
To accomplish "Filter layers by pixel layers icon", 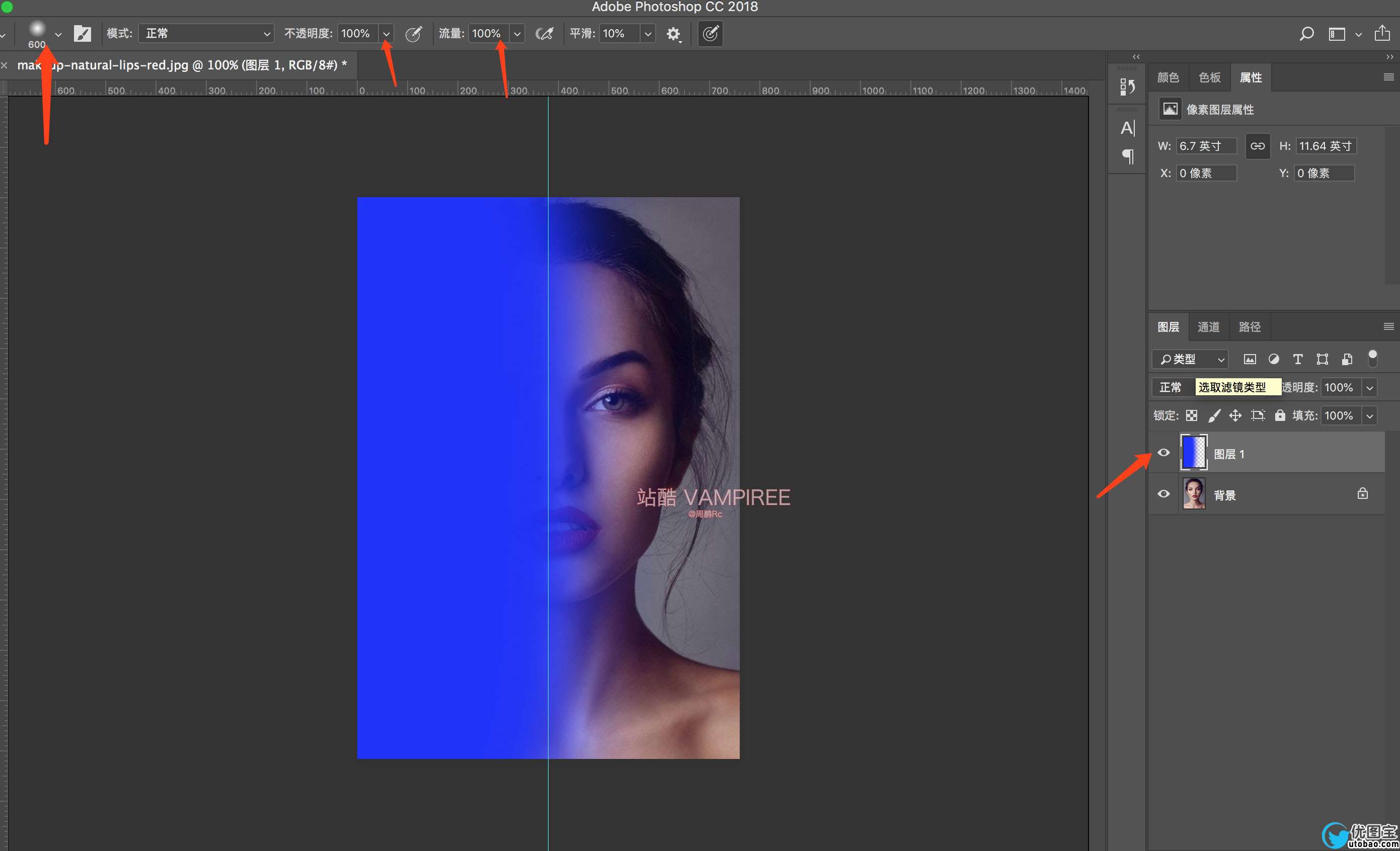I will point(1250,360).
